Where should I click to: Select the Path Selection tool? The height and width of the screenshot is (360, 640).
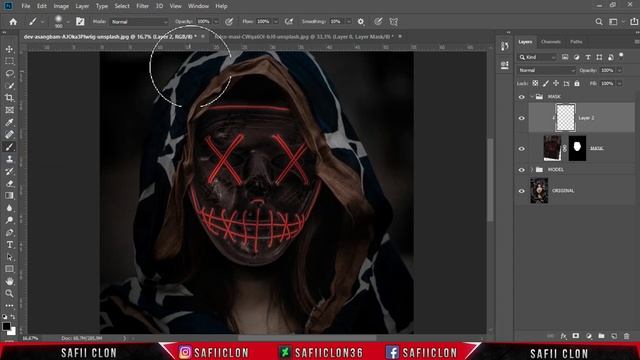point(9,257)
